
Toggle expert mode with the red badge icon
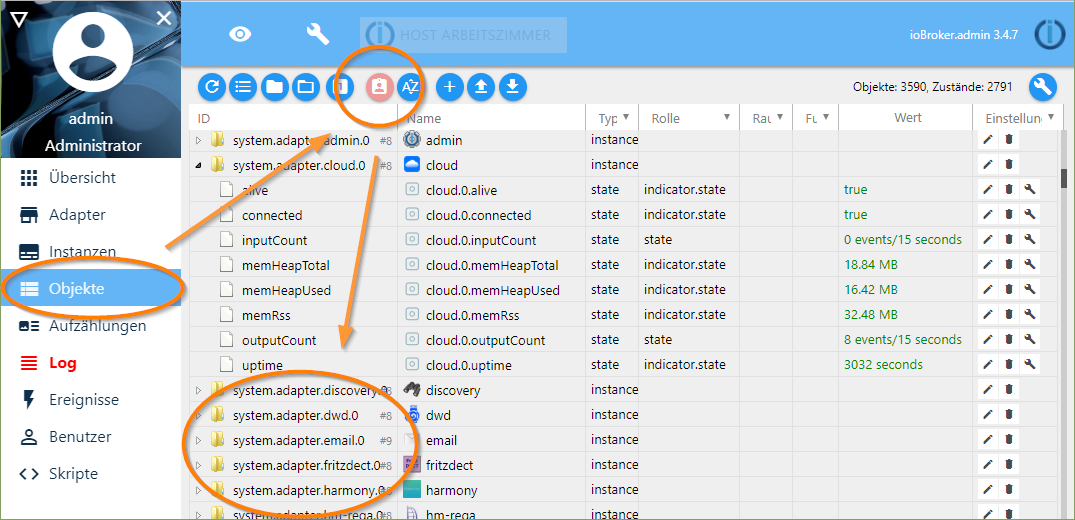(378, 86)
